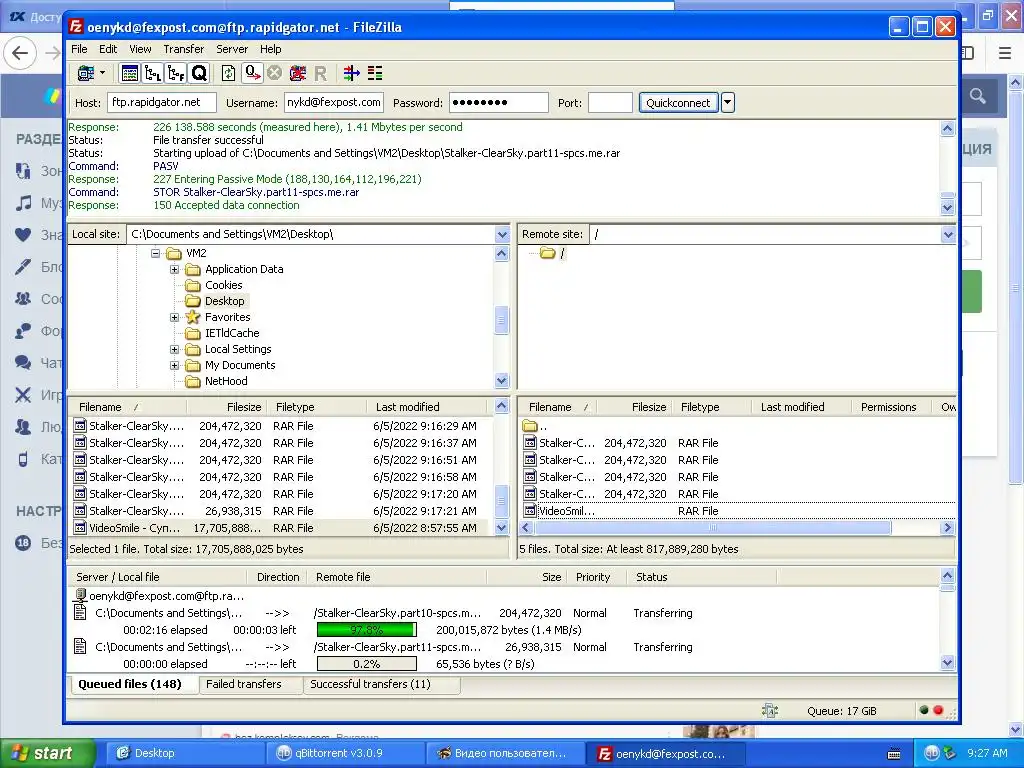Toggle queue processing icon
1024x768 pixels.
click(252, 73)
